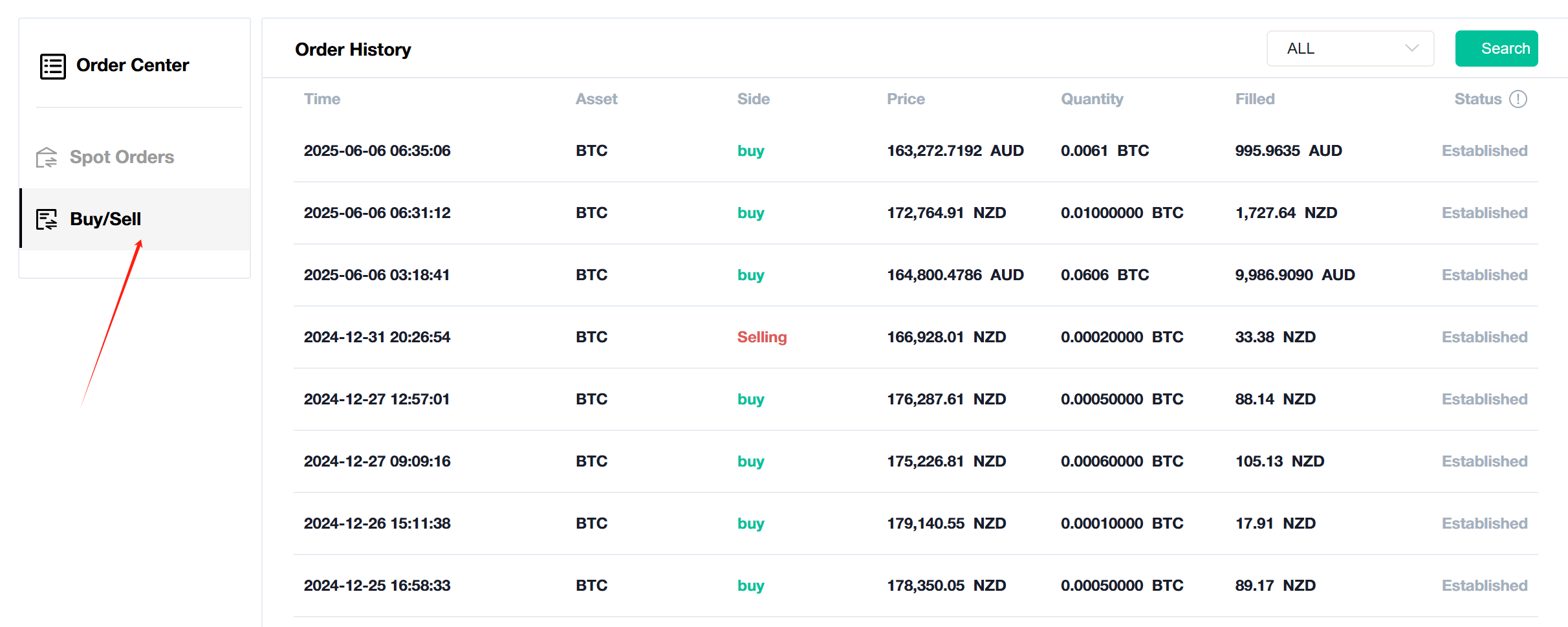The height and width of the screenshot is (627, 1568).
Task: Click the Time column header
Action: point(322,99)
